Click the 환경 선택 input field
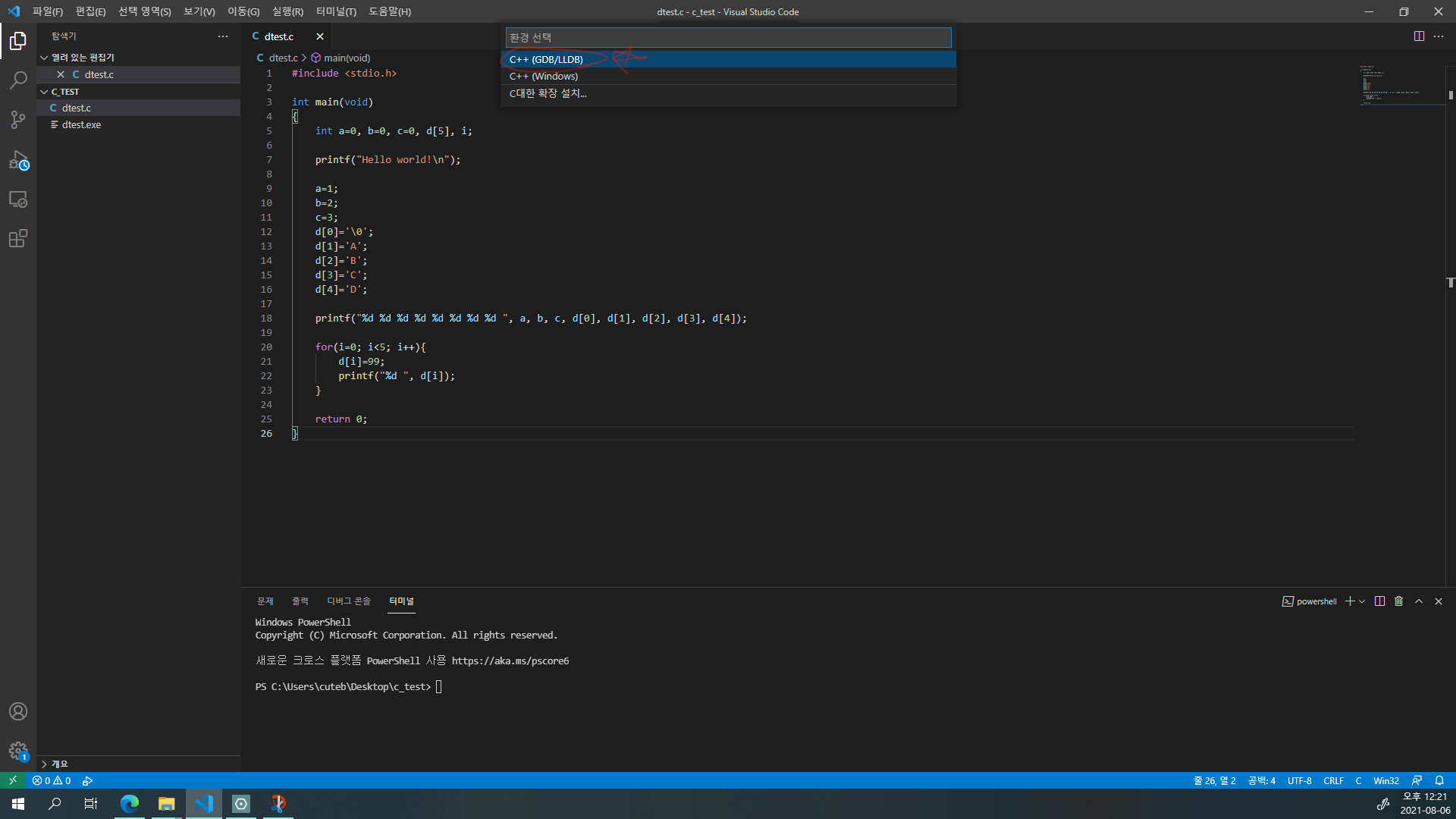Image resolution: width=1456 pixels, height=819 pixels. click(728, 37)
